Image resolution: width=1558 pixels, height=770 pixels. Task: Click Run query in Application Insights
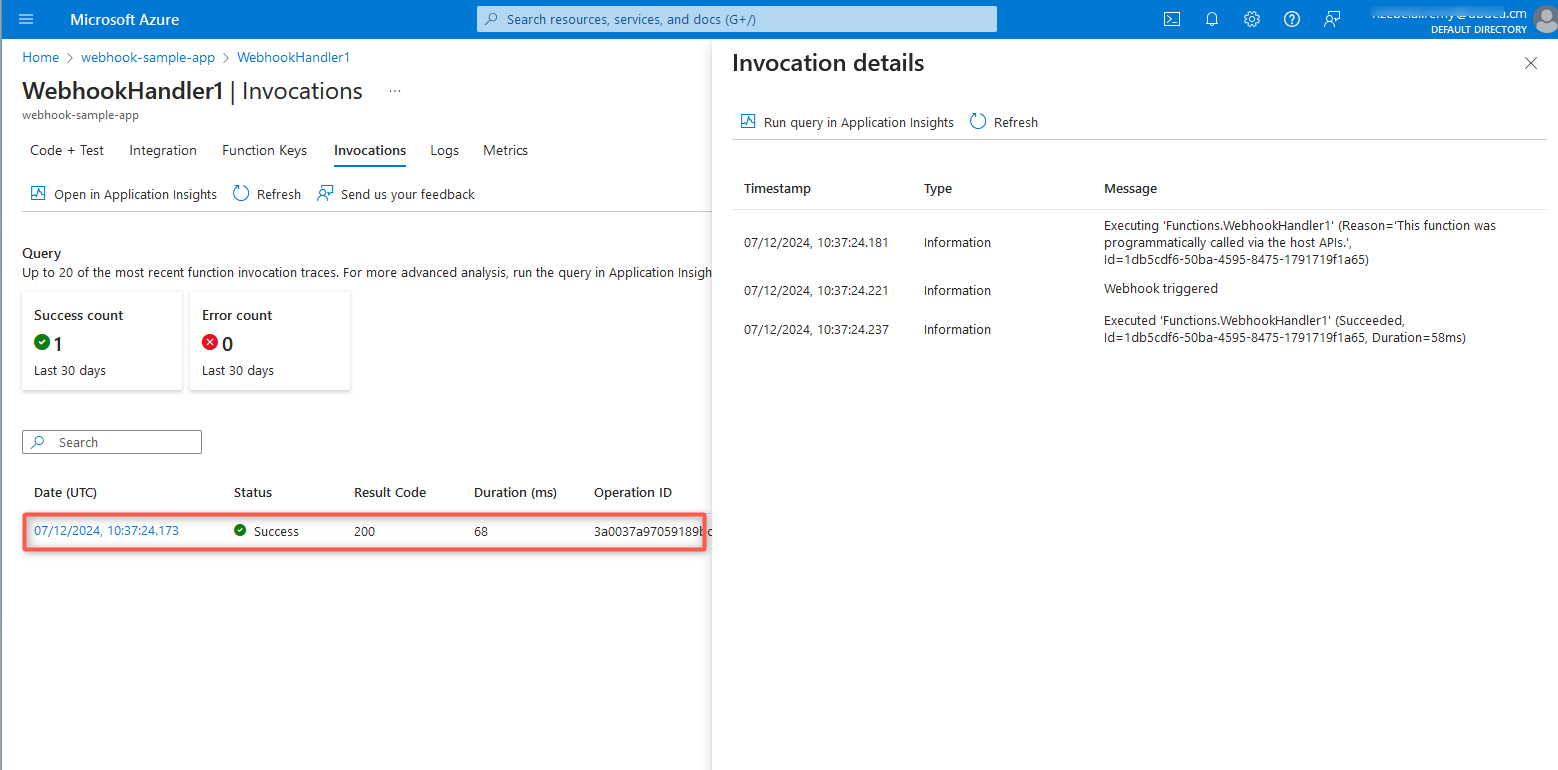point(846,121)
